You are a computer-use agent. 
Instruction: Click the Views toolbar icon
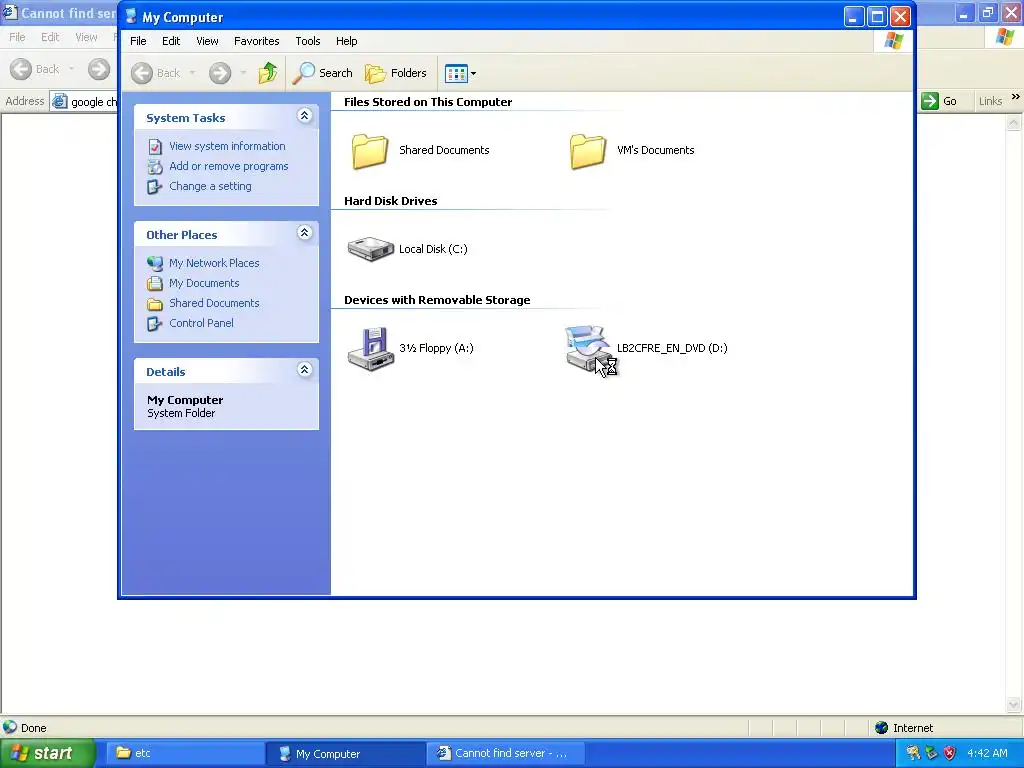[x=456, y=73]
